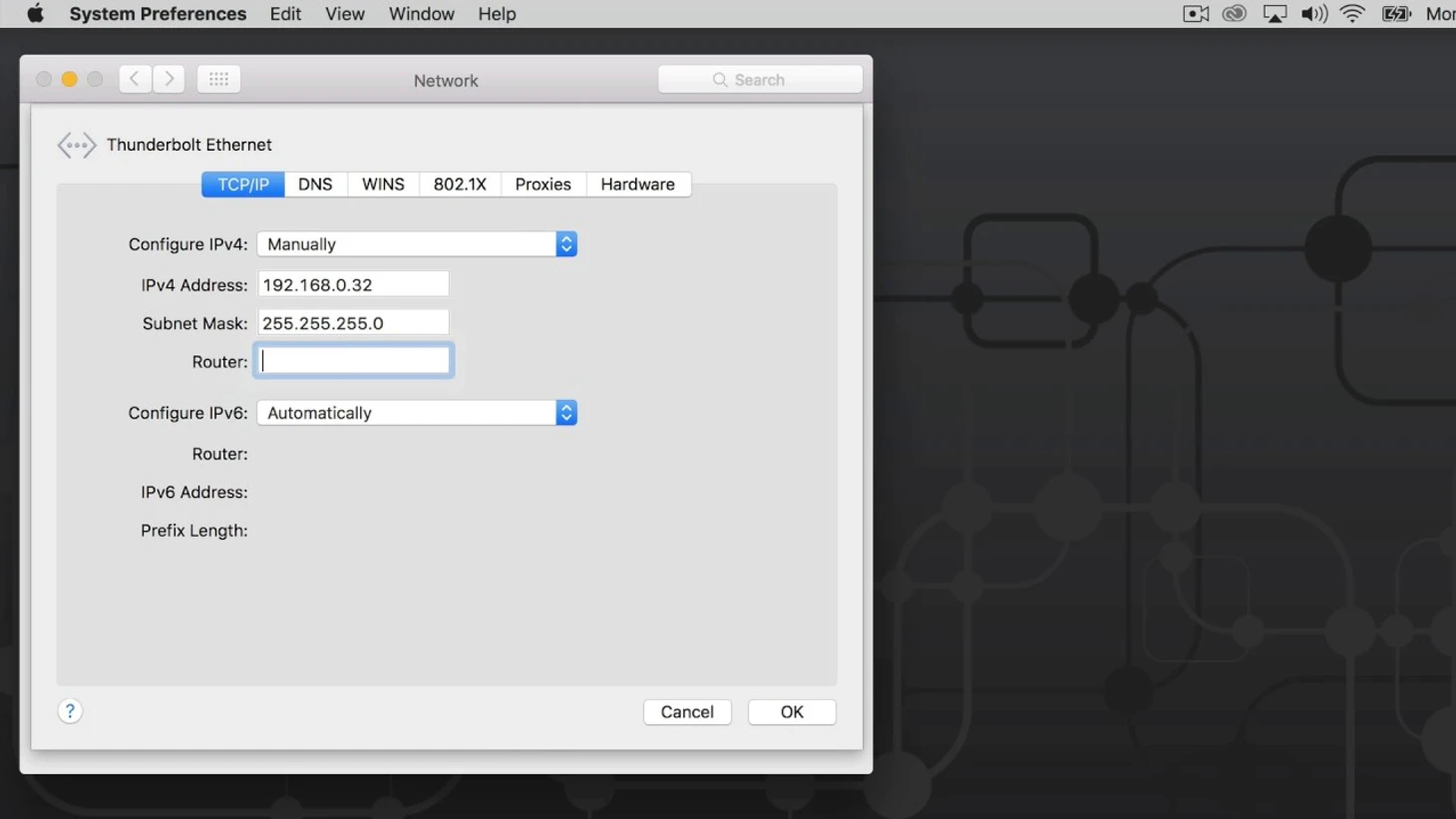This screenshot has height=819, width=1456.
Task: Open the help question mark button
Action: pos(70,711)
